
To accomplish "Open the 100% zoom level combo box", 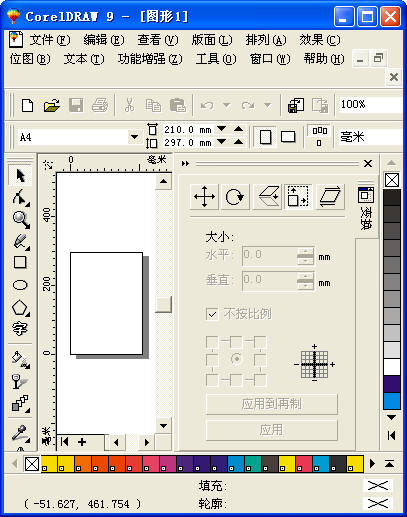I will (x=371, y=105).
